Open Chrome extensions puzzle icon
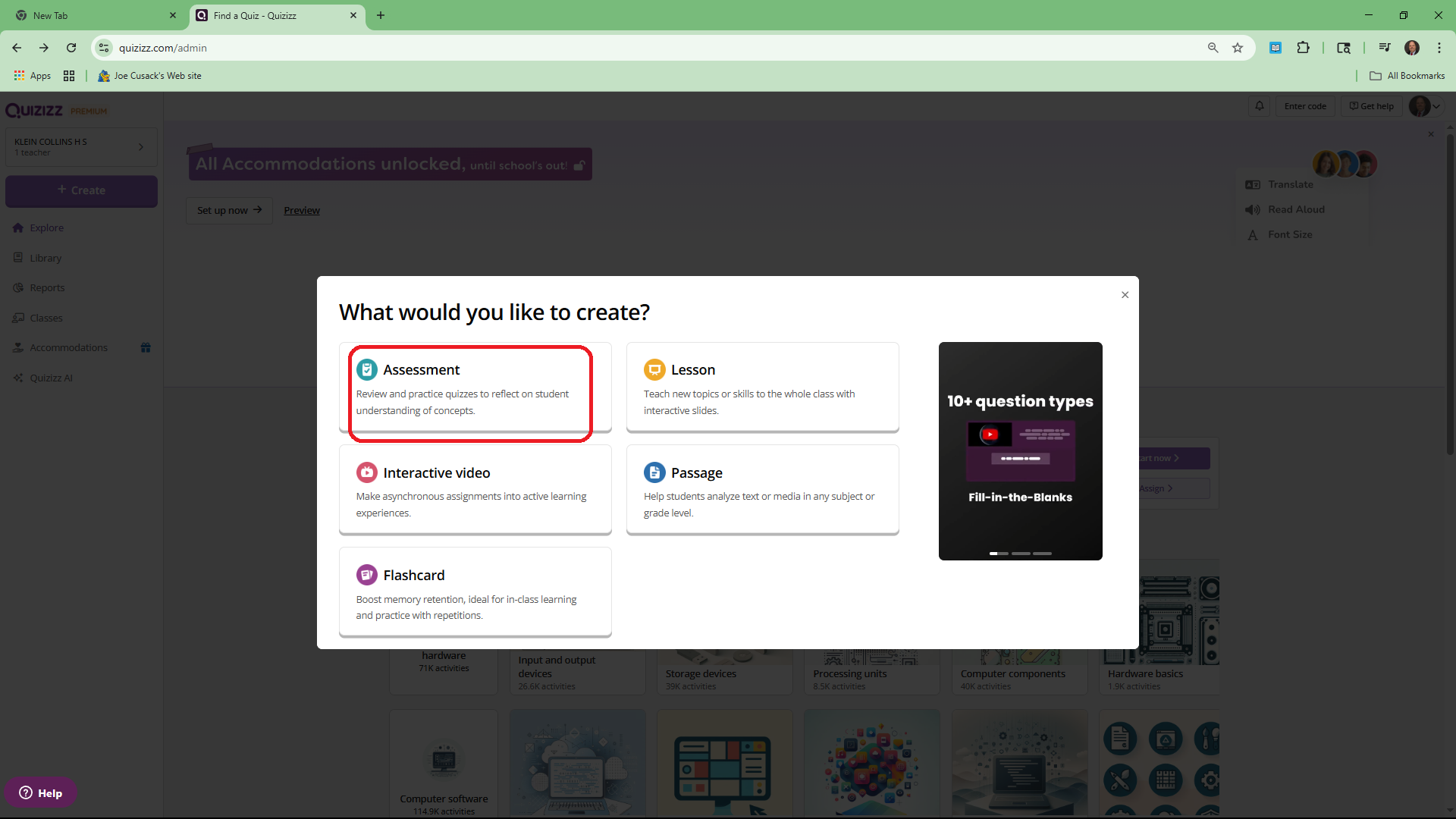The height and width of the screenshot is (819, 1456). pos(1303,48)
